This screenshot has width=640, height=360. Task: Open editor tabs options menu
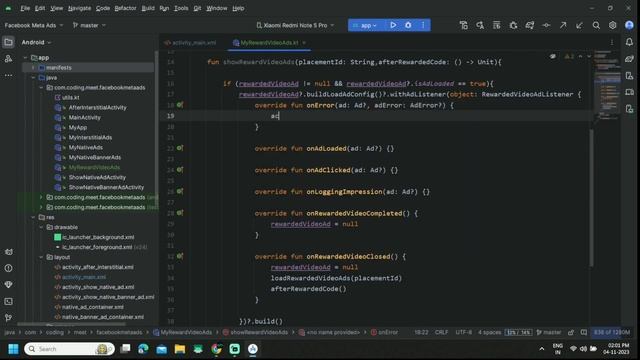611,42
